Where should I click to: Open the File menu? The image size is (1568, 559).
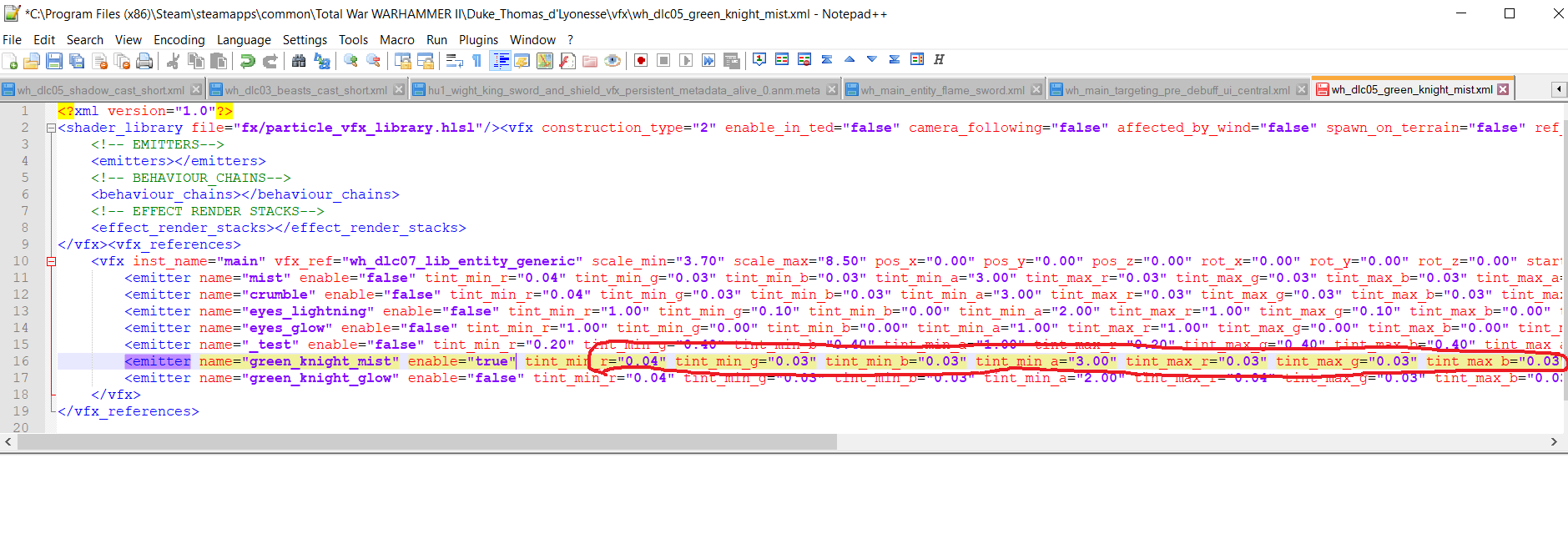12,40
